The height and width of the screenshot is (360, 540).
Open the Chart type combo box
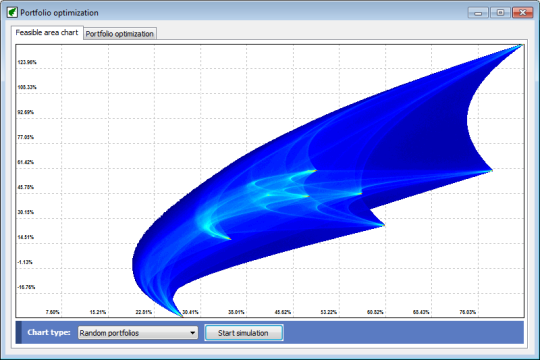(x=138, y=333)
